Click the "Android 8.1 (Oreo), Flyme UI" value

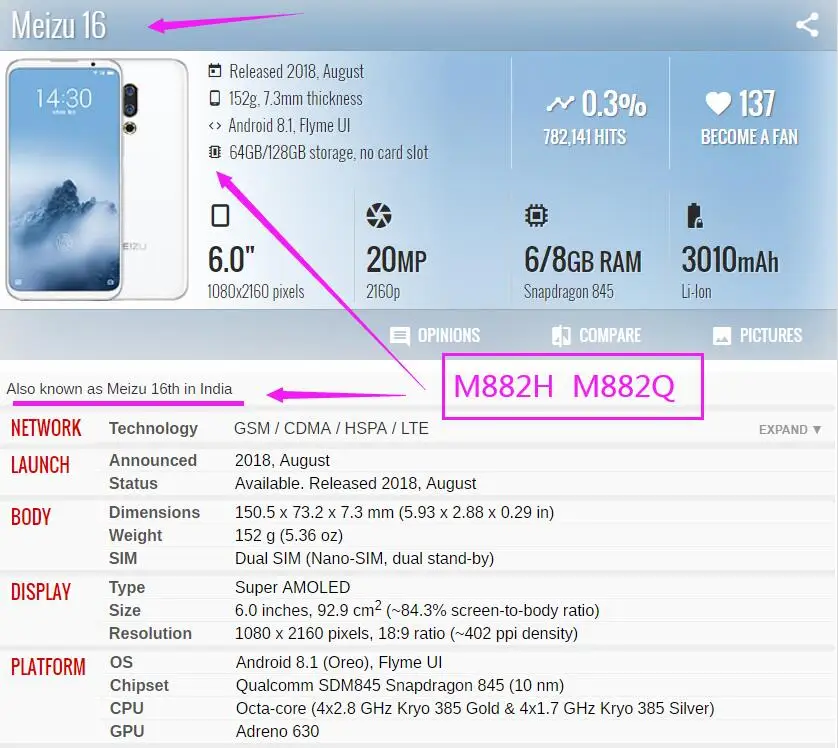339,662
